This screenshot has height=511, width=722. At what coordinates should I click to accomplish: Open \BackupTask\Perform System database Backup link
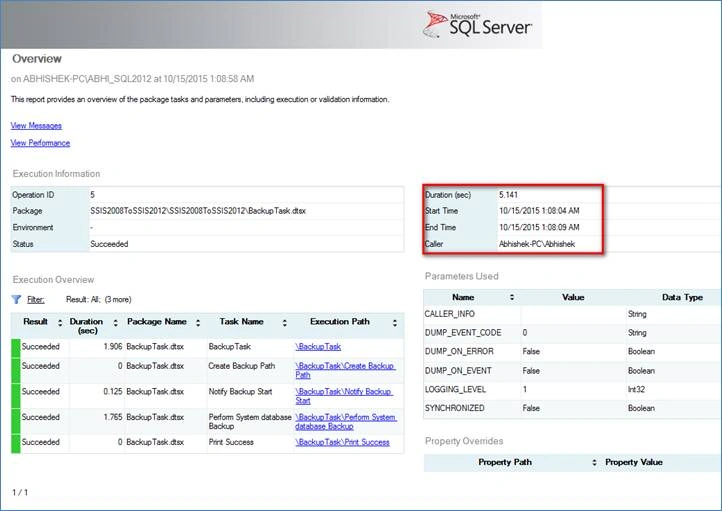346,422
